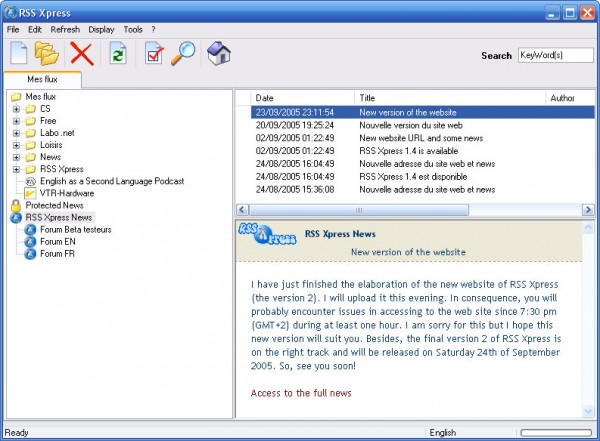
Task: Expand the Labo .net folder node
Action: pos(17,133)
